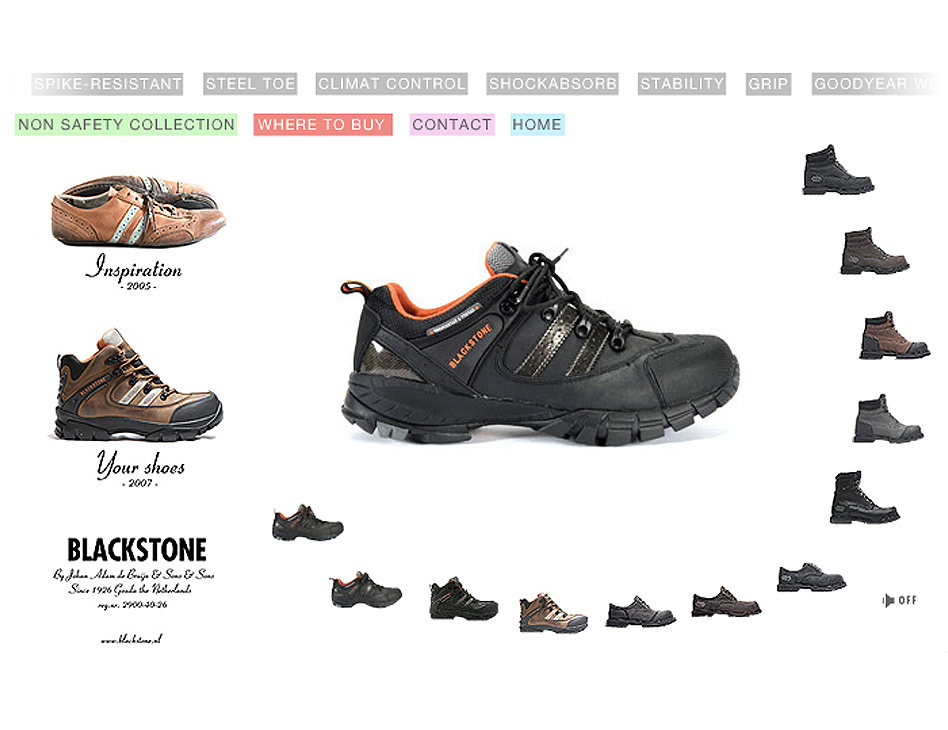This screenshot has height=730, width=948.
Task: Open the GOODYEAR WELT menu item
Action: 875,84
